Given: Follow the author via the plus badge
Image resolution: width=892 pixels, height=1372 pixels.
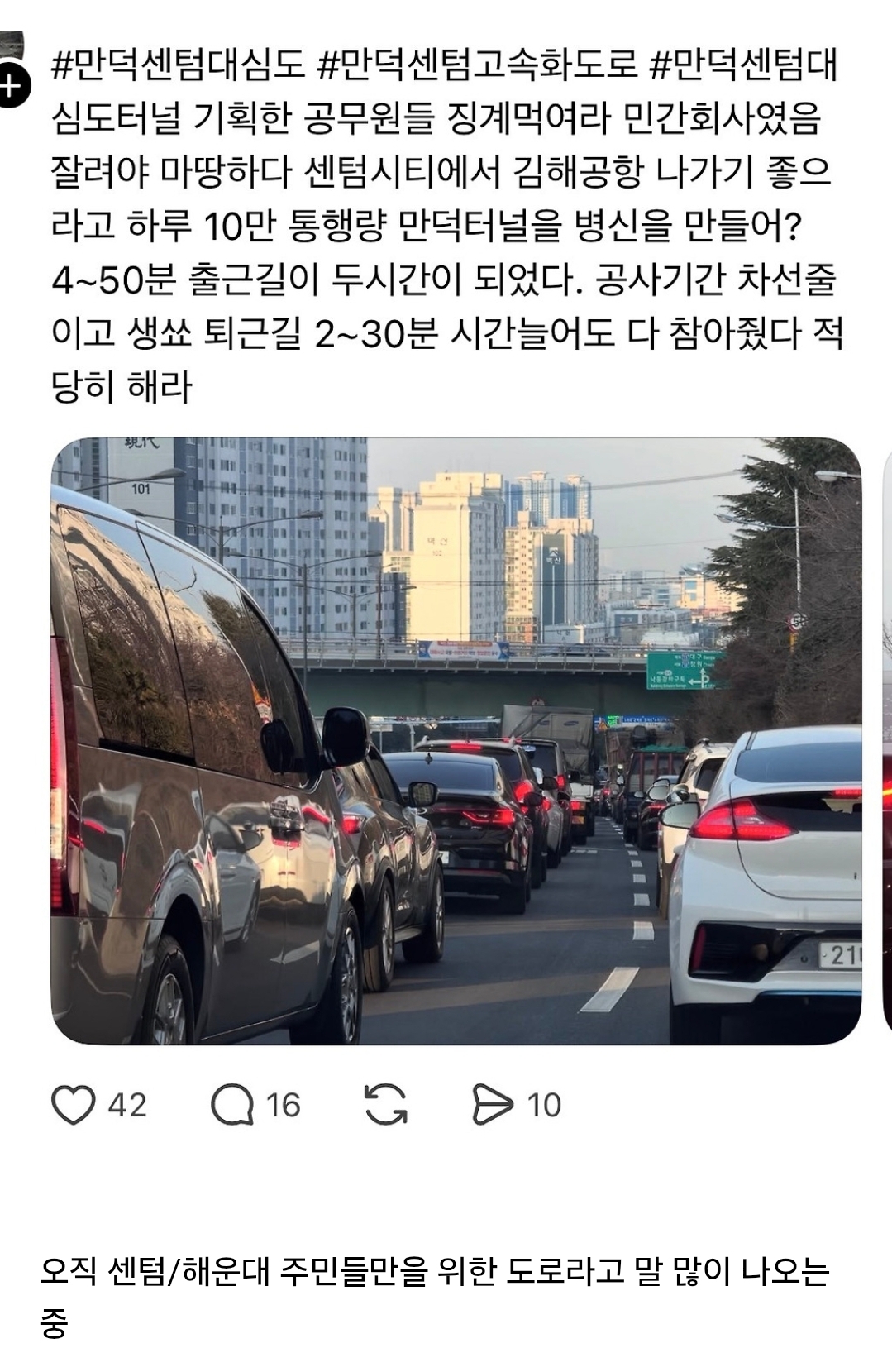Looking at the screenshot, I should (x=11, y=87).
